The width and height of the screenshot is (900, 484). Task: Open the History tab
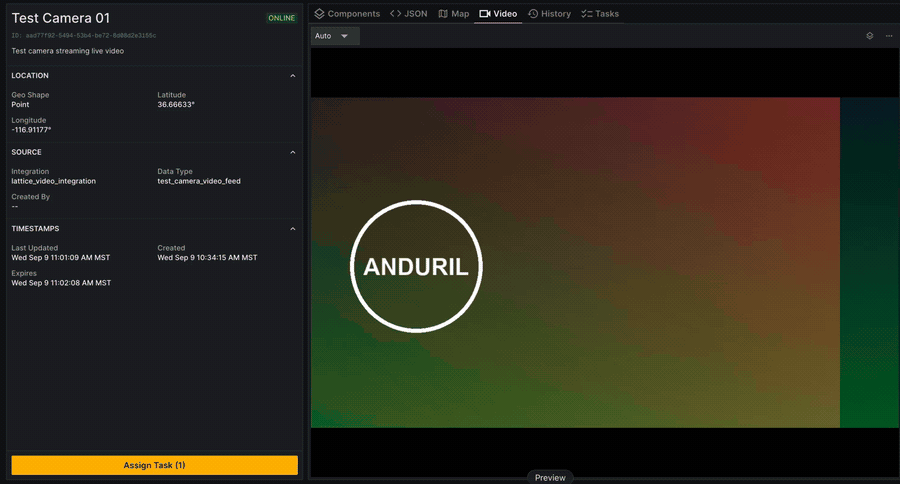click(x=549, y=14)
